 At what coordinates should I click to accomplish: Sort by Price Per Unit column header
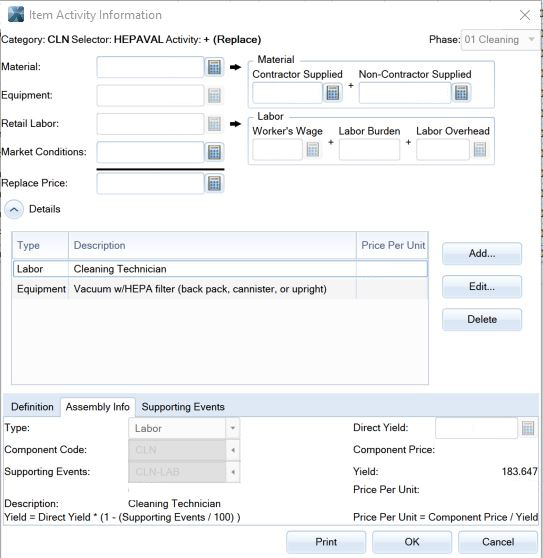392,246
